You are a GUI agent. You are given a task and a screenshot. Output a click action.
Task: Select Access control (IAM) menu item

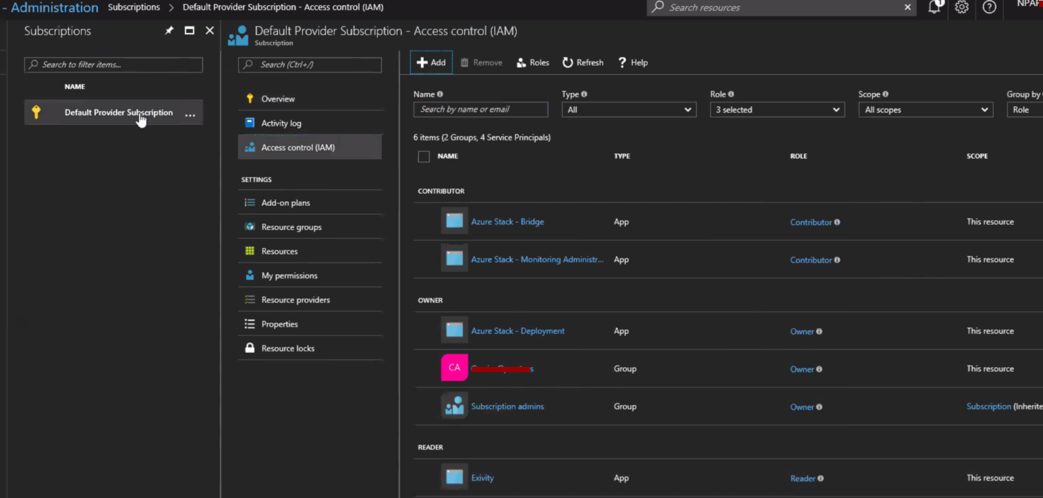pyautogui.click(x=310, y=148)
